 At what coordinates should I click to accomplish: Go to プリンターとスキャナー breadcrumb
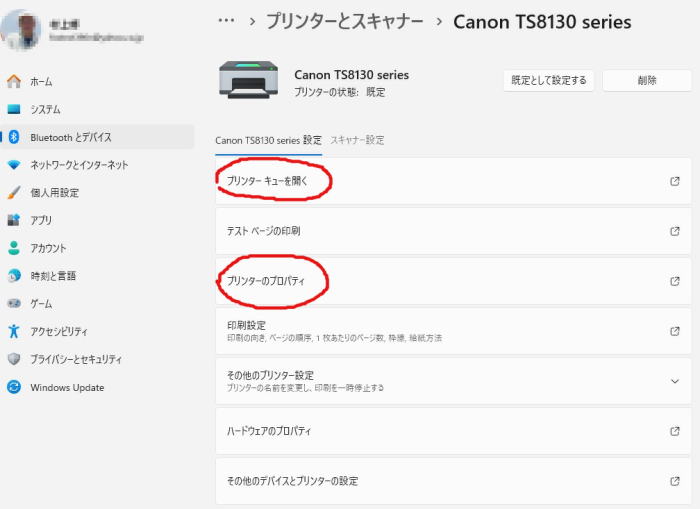[345, 21]
